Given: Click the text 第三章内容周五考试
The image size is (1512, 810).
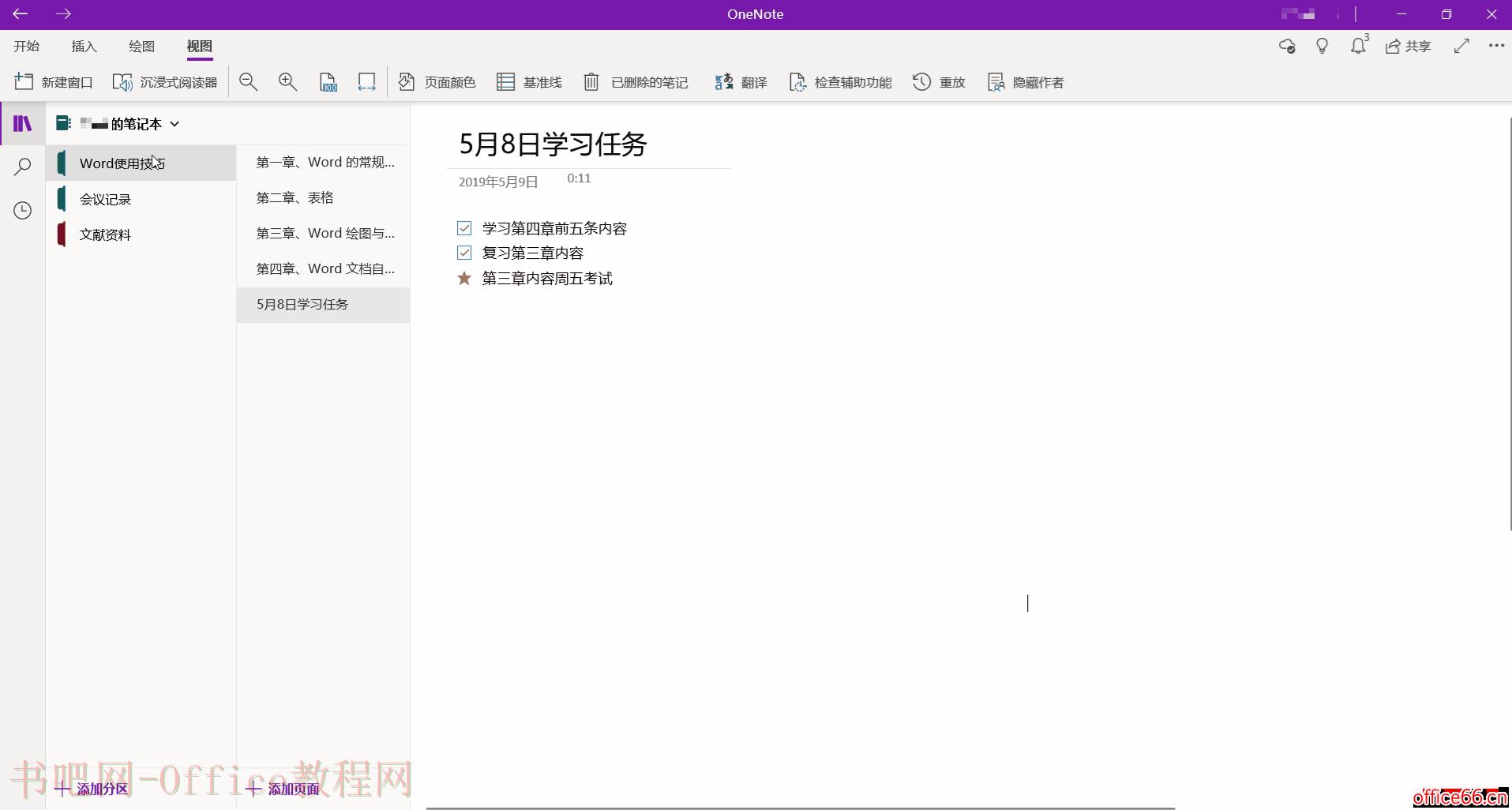Looking at the screenshot, I should coord(547,278).
